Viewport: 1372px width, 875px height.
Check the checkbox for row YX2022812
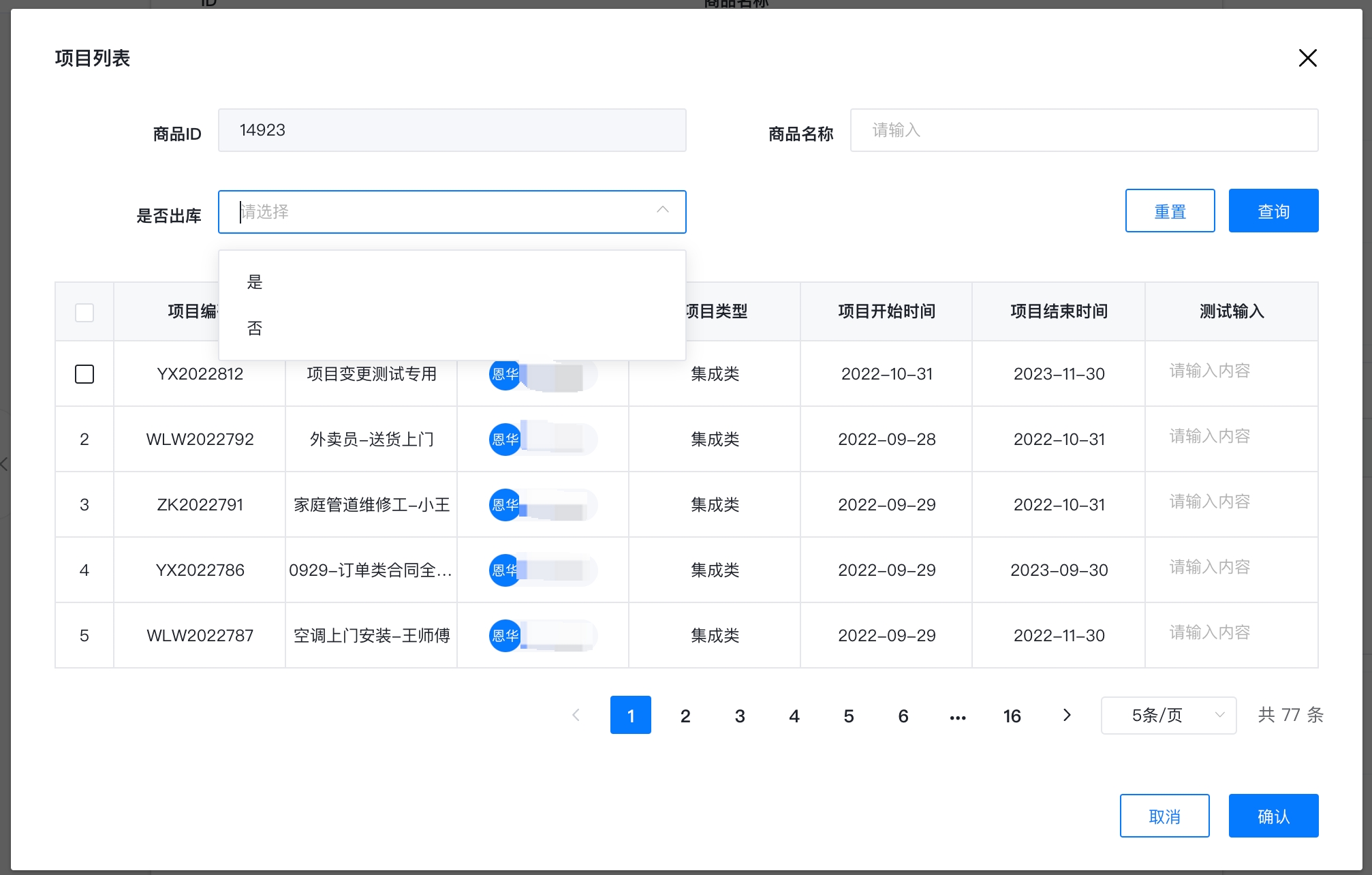[x=84, y=374]
